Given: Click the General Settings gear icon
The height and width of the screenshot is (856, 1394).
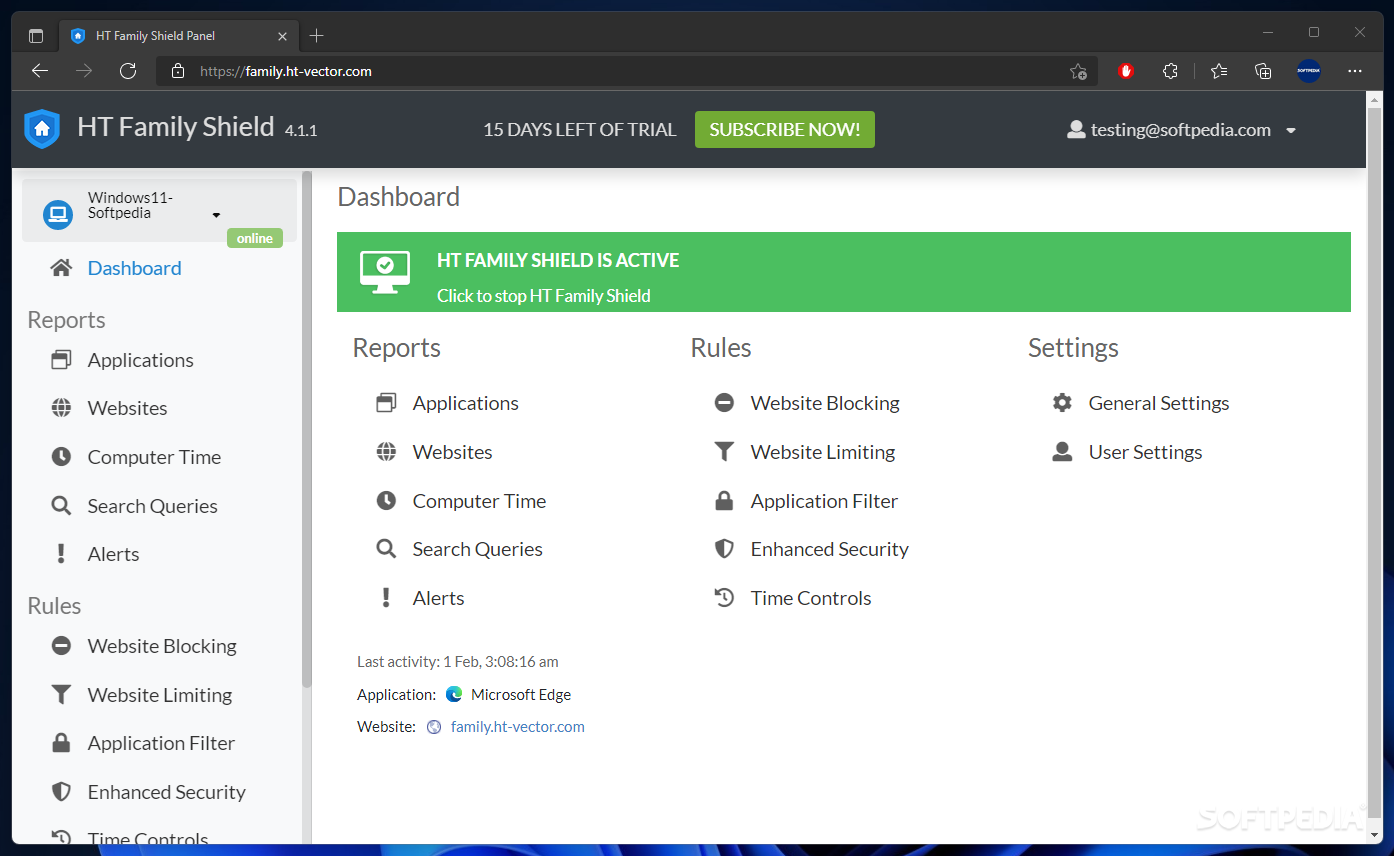Looking at the screenshot, I should 1062,403.
